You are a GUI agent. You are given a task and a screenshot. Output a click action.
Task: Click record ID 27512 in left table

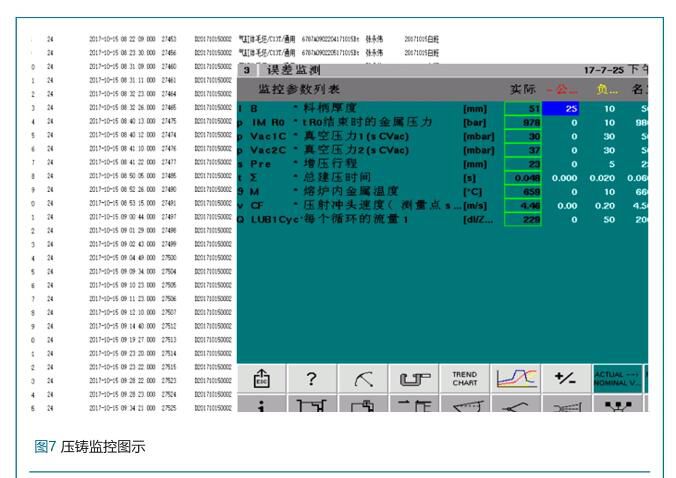[169, 326]
